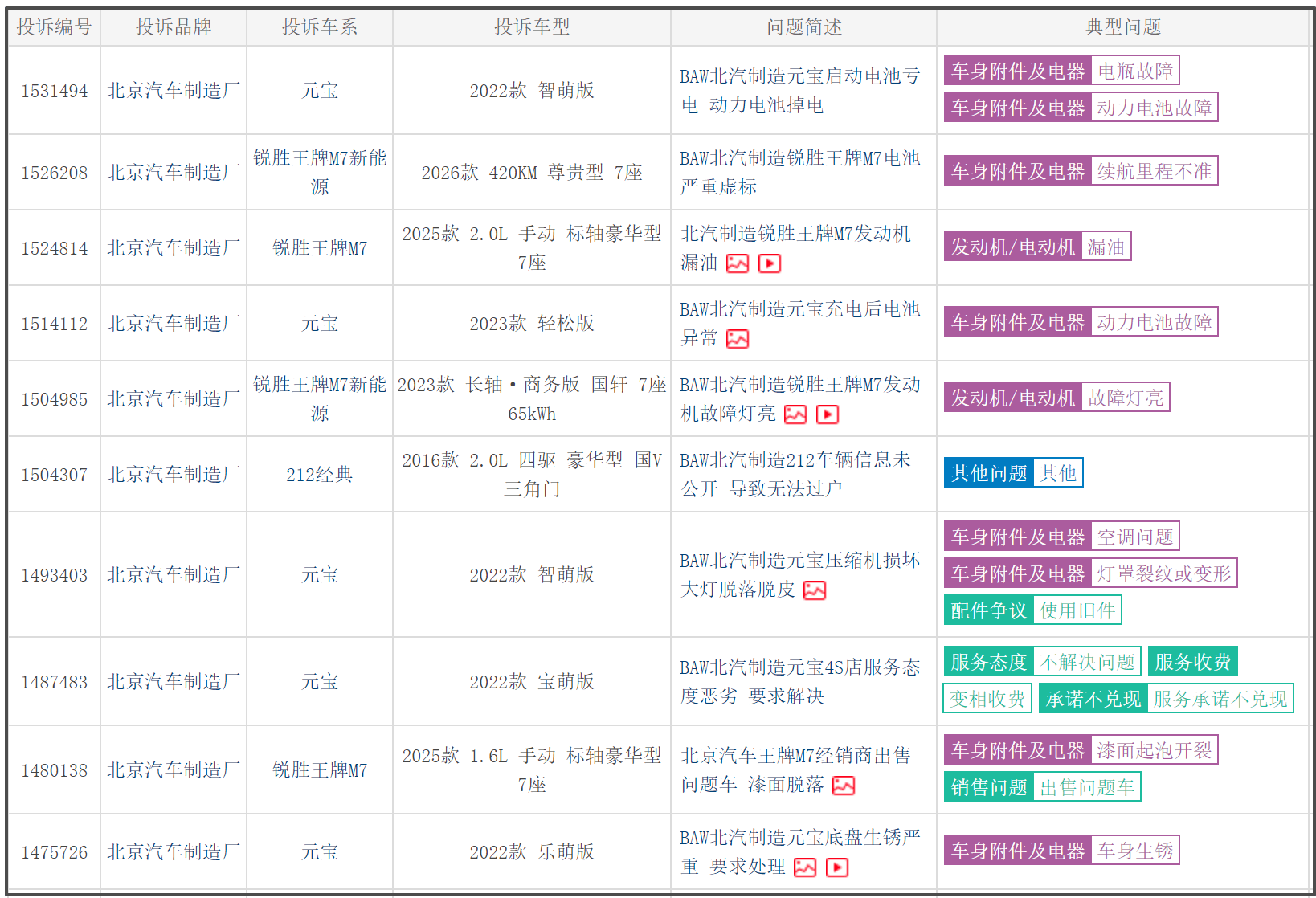Click the 使用旧件 parts dispute tag

point(1077,610)
